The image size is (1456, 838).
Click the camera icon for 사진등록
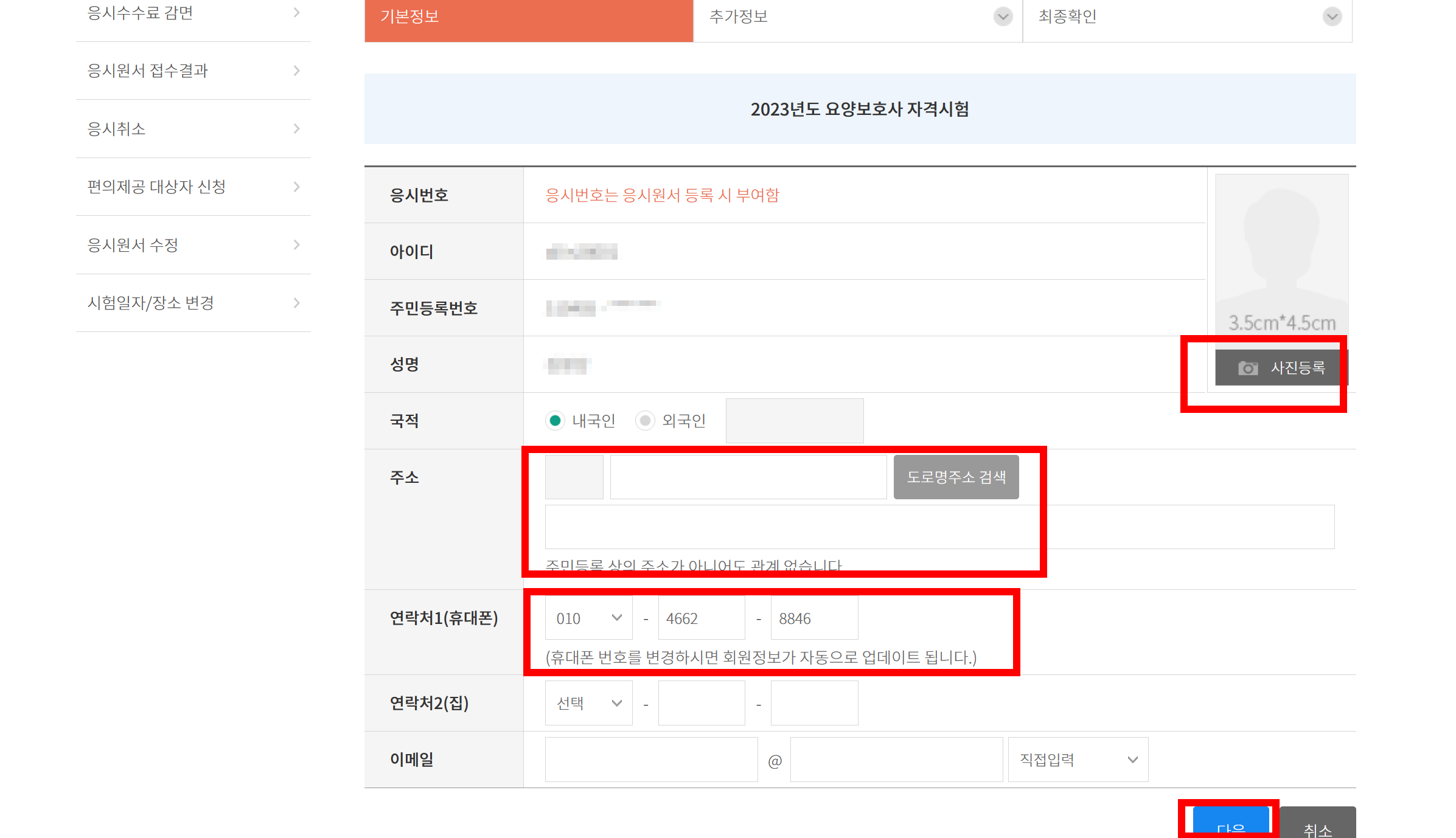(1247, 368)
